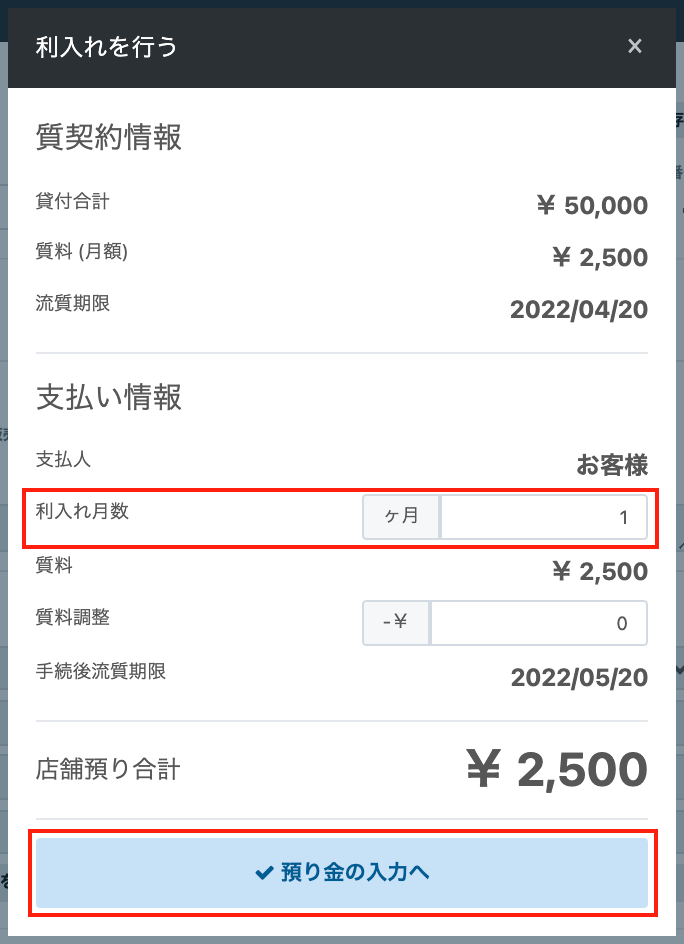Viewport: 684px width, 944px height.
Task: Click the checkmark icon on the submit button
Action: (x=264, y=873)
